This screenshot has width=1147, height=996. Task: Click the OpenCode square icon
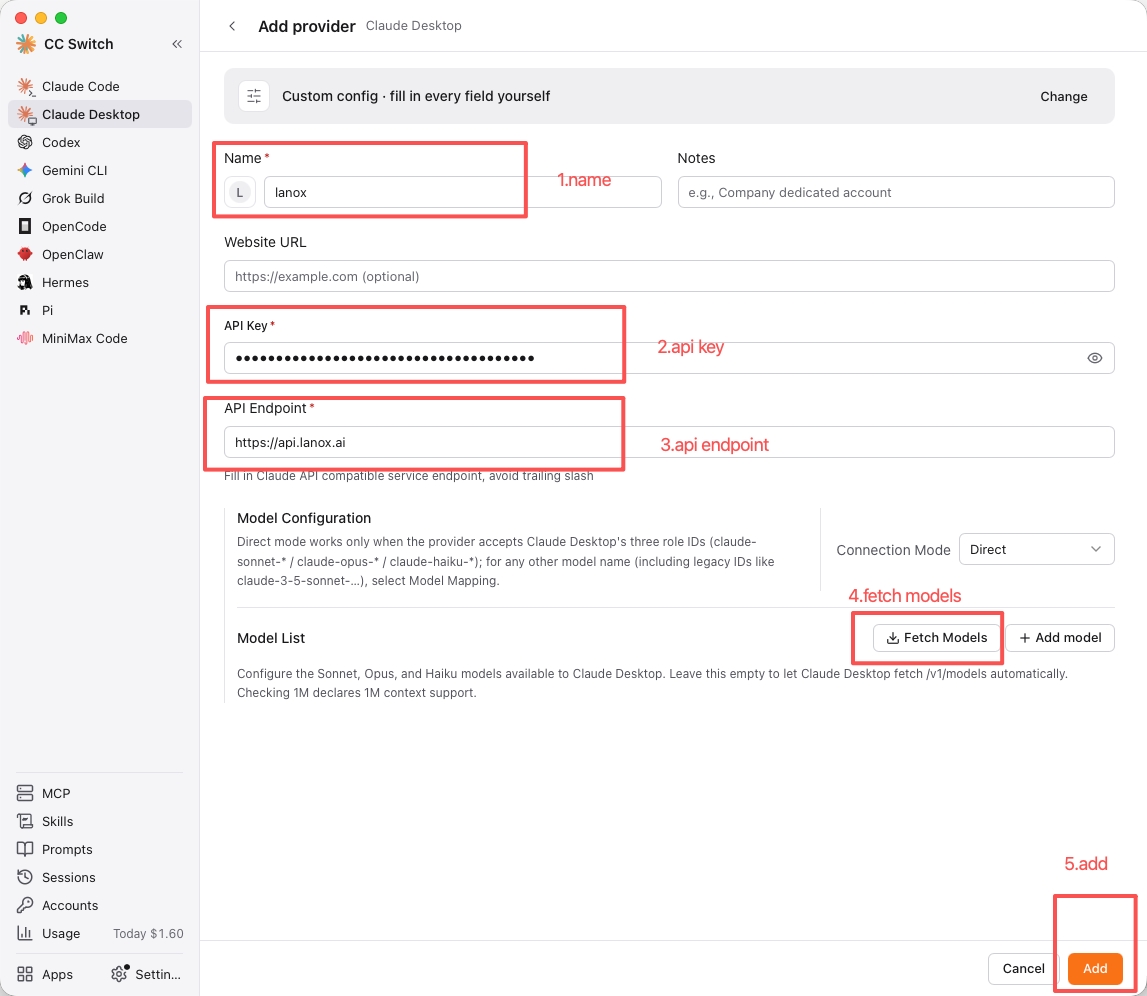25,226
